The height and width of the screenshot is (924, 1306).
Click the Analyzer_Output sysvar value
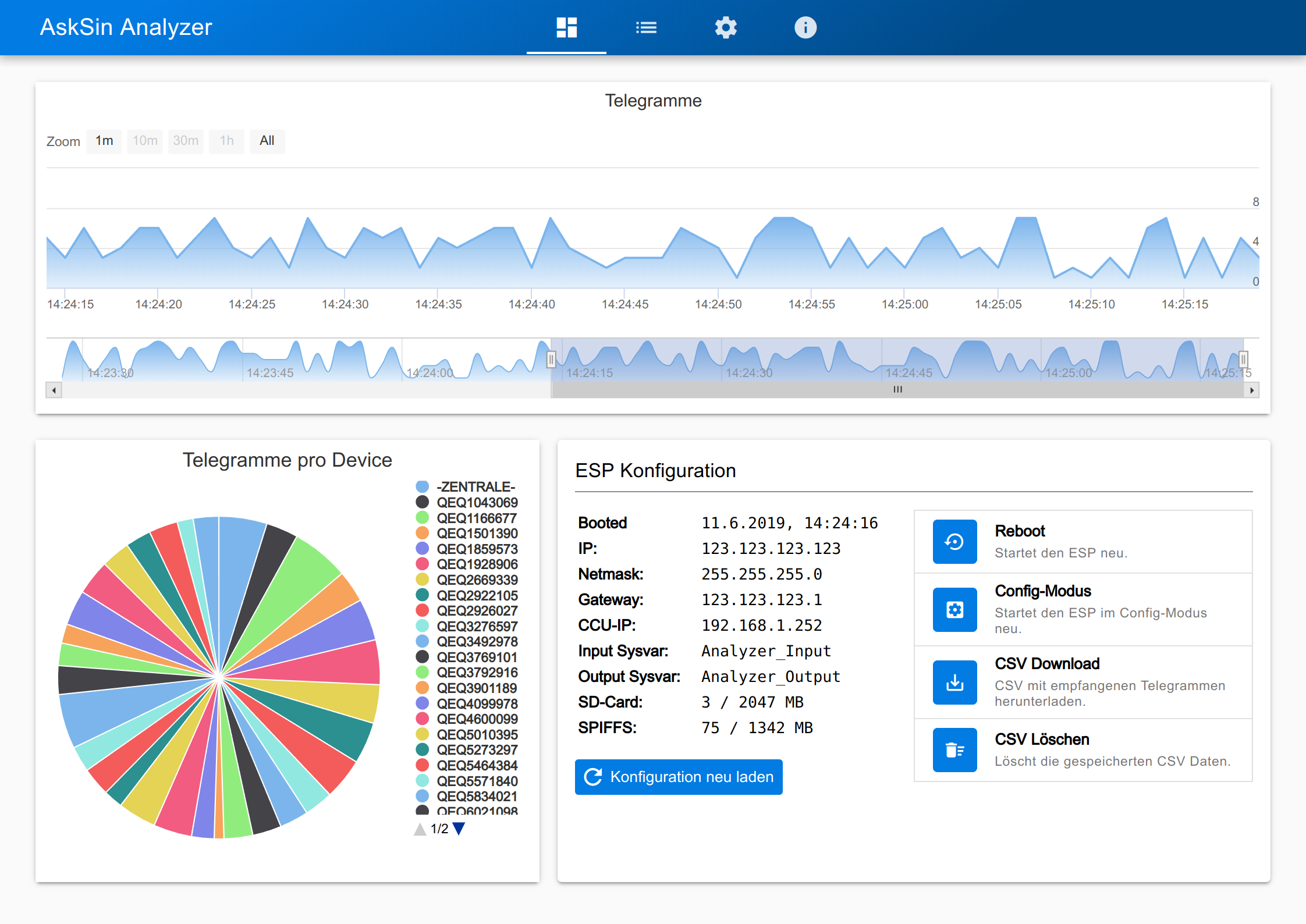point(771,677)
